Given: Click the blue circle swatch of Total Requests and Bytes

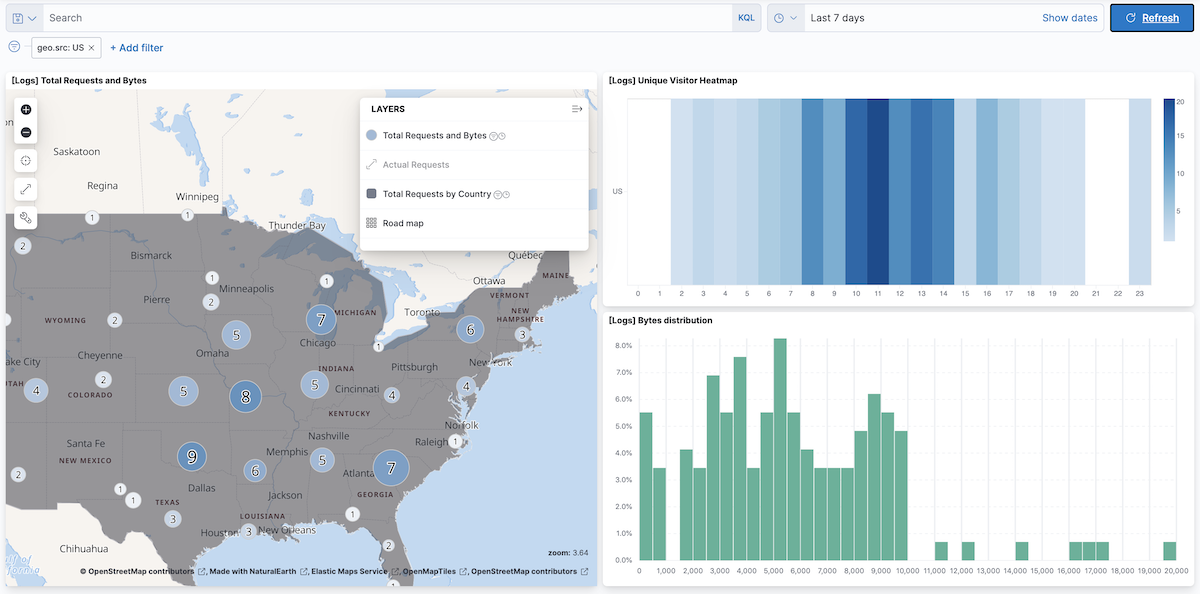Looking at the screenshot, I should tap(371, 135).
